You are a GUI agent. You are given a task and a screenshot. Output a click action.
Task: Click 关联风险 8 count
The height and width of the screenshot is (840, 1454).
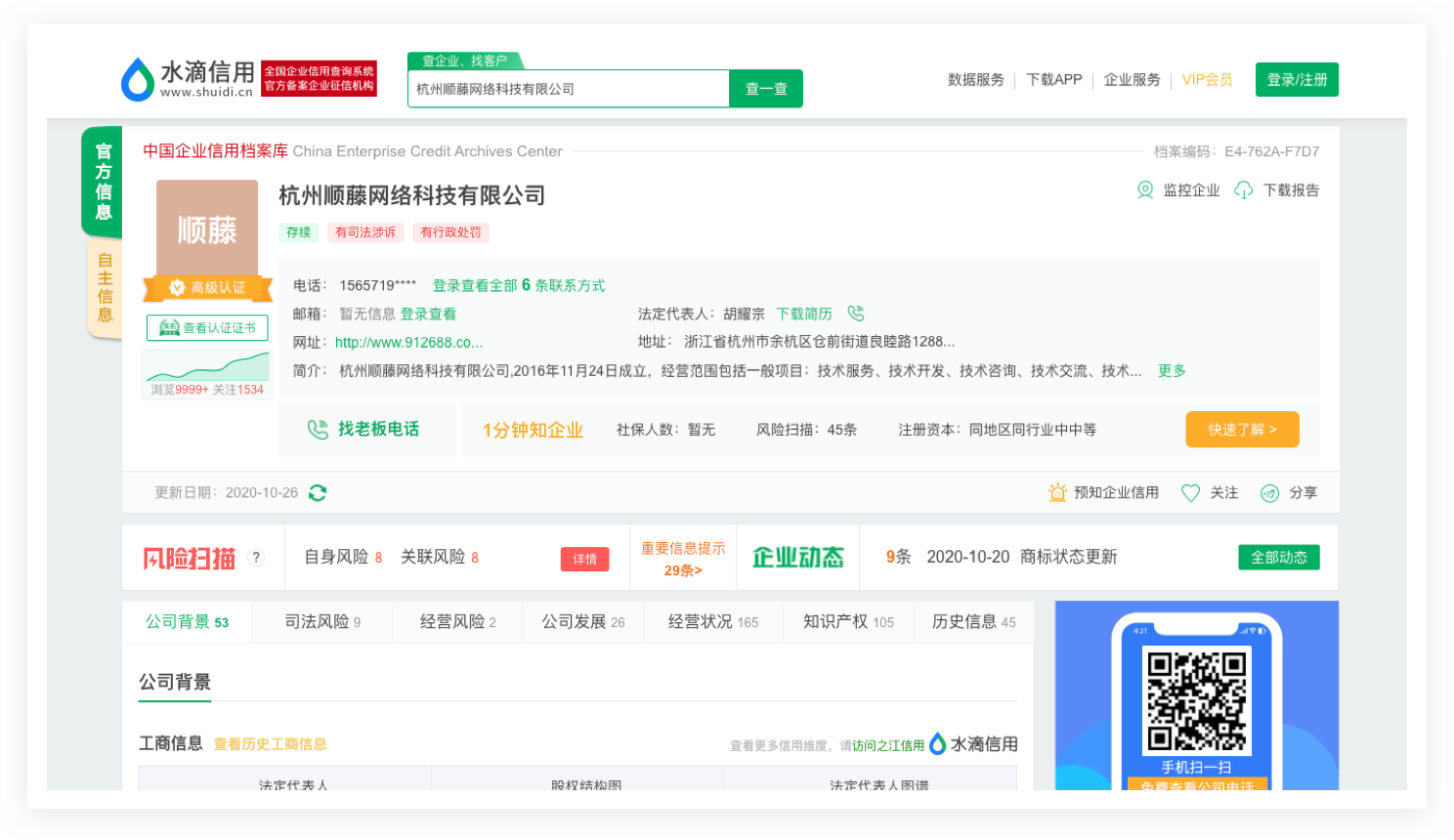(440, 557)
